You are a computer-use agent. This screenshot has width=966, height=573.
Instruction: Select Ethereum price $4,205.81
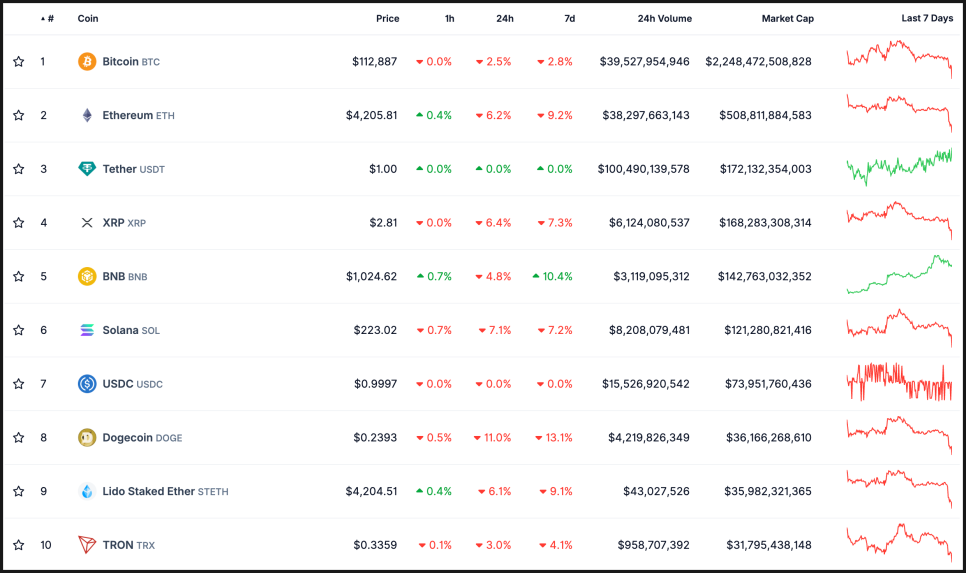point(371,115)
